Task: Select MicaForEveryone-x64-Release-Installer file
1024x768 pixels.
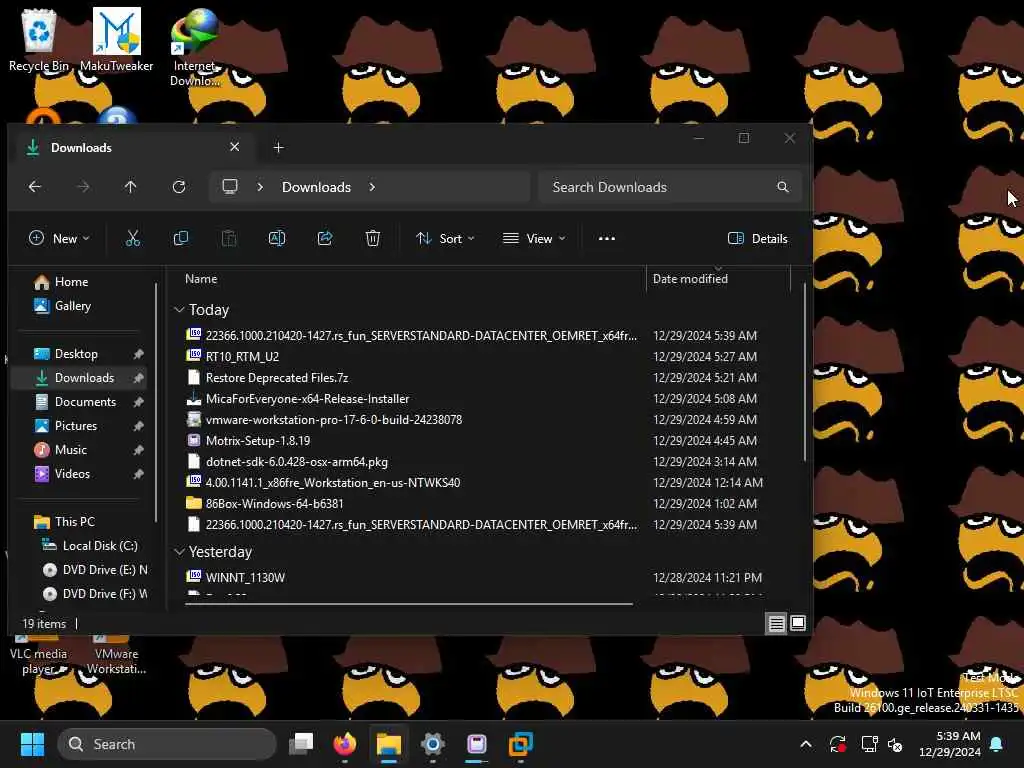Action: (x=308, y=398)
